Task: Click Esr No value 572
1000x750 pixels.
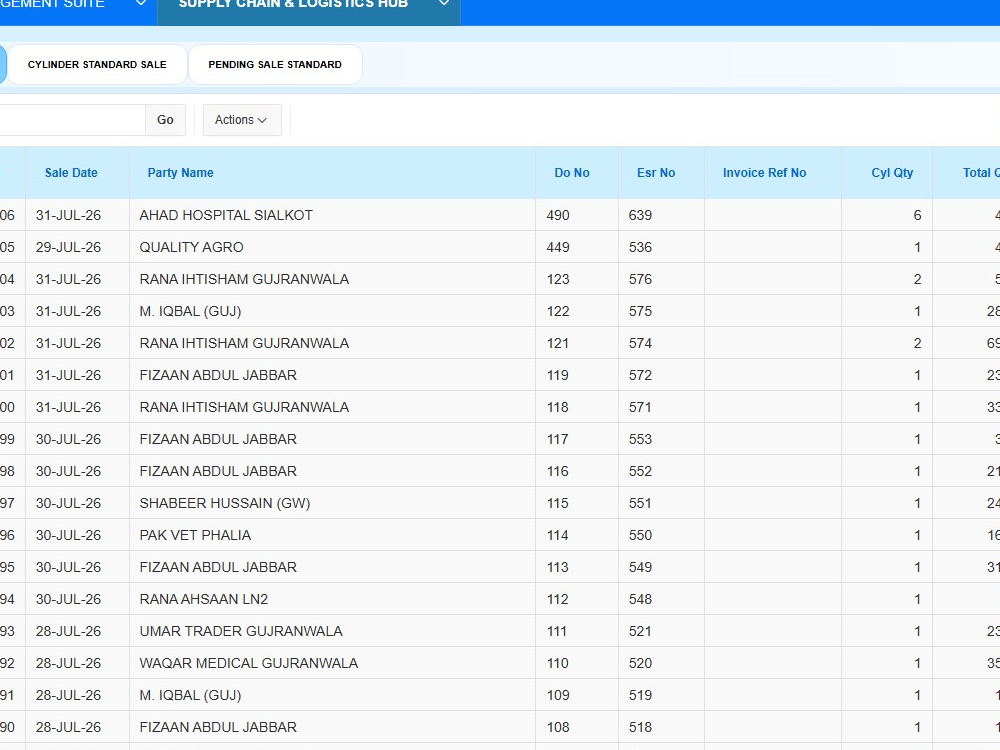Action: pos(640,375)
